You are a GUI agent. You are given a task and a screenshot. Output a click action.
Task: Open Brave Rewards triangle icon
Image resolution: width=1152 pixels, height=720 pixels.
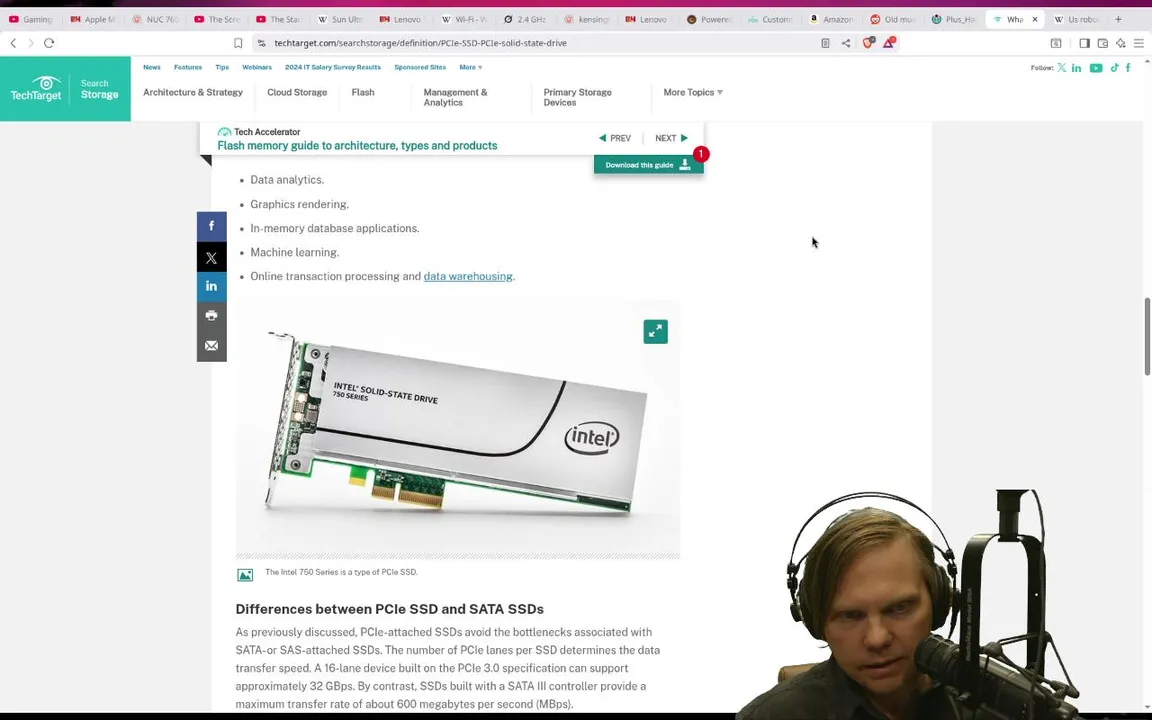click(x=889, y=43)
